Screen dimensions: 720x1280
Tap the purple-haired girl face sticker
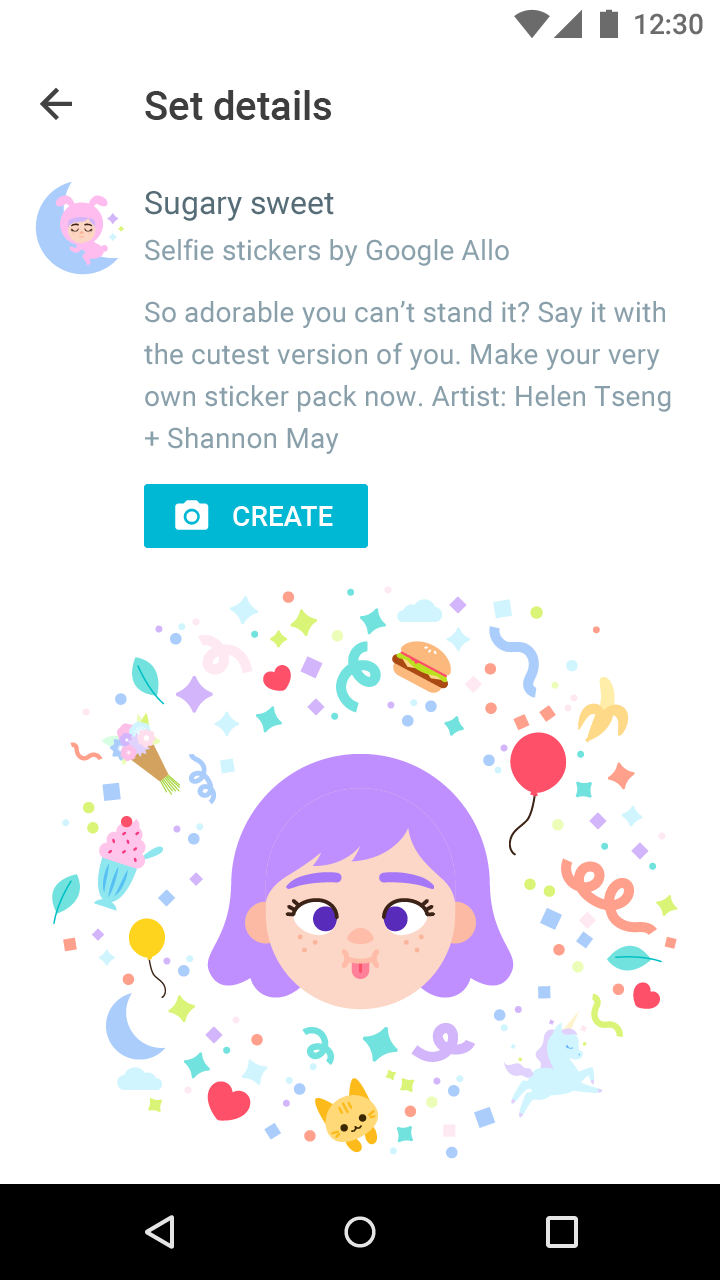(360, 890)
